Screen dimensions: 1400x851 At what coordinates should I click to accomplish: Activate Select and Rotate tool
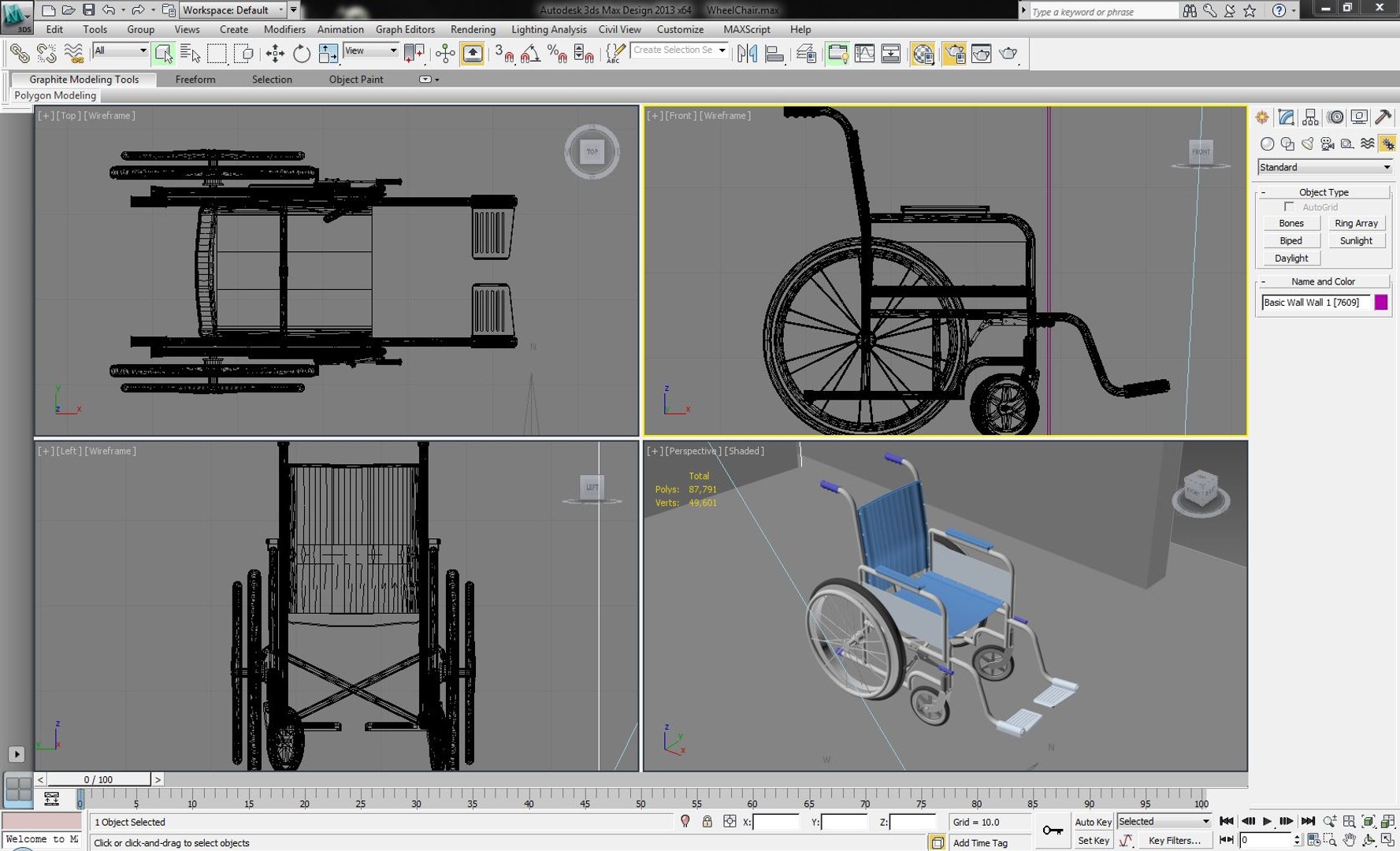tap(302, 54)
